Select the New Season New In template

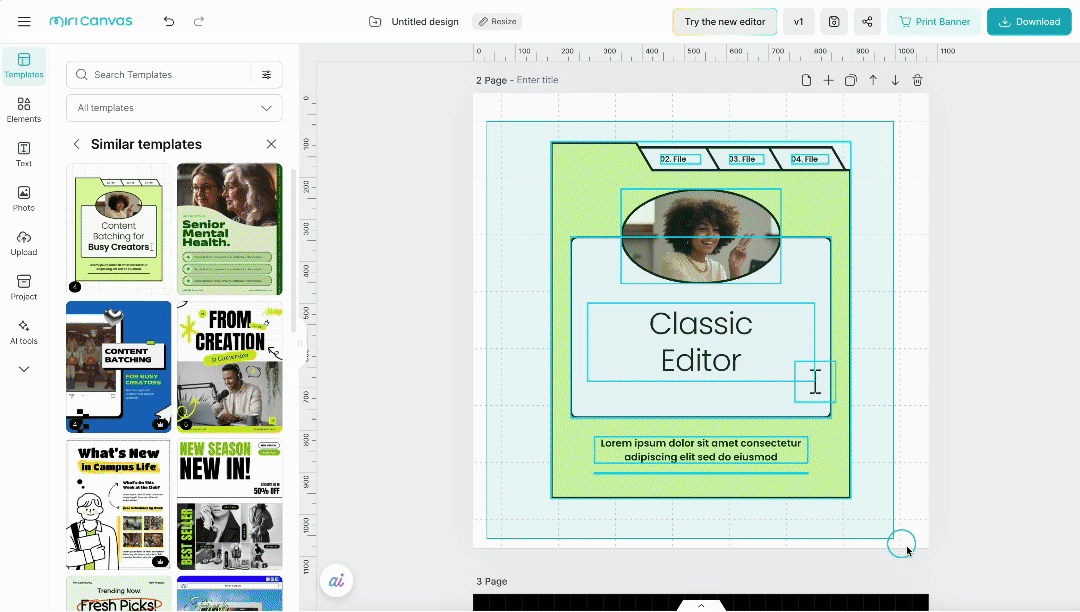tap(229, 505)
